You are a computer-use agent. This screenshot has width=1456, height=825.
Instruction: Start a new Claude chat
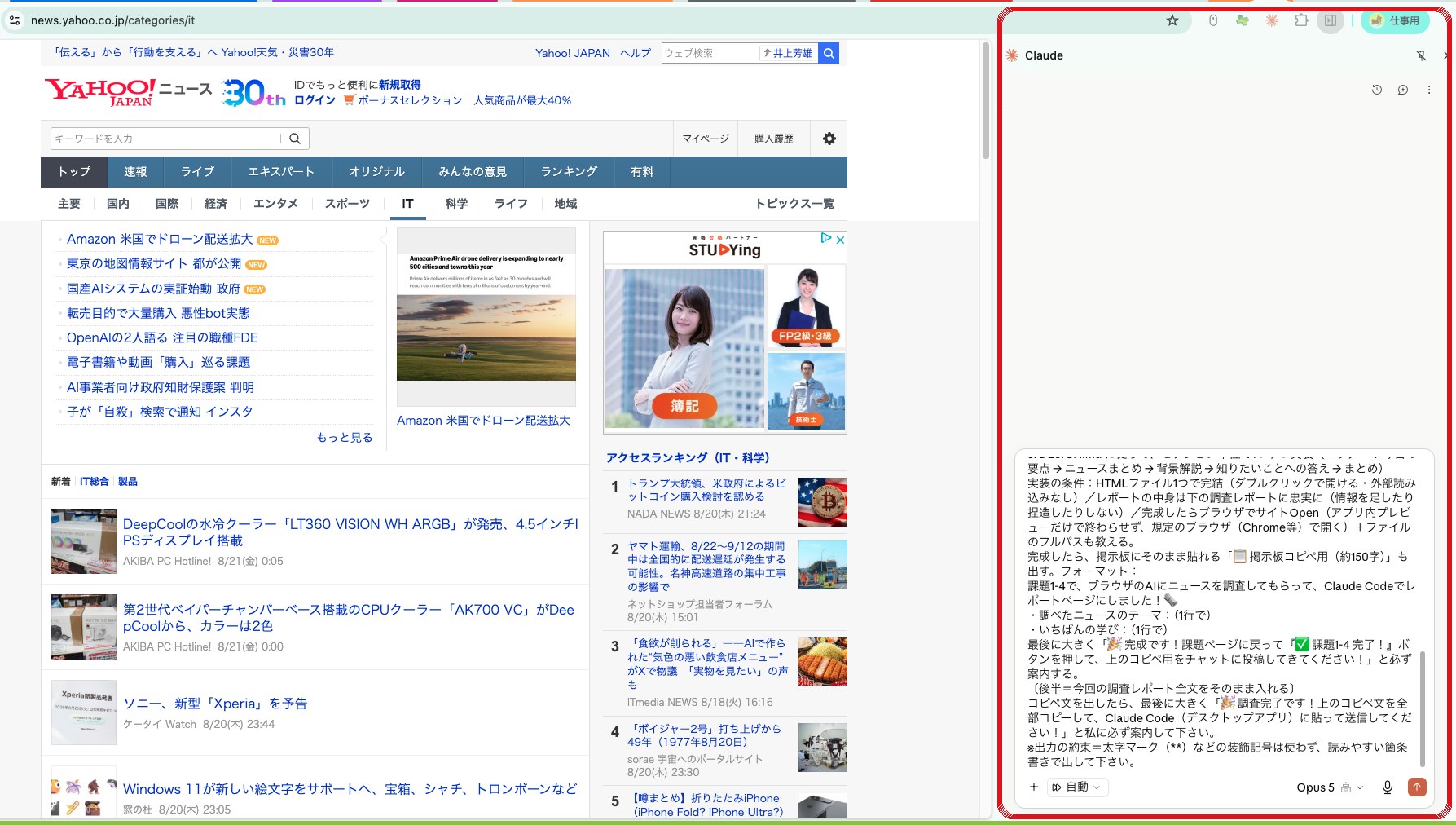pyautogui.click(x=1403, y=90)
